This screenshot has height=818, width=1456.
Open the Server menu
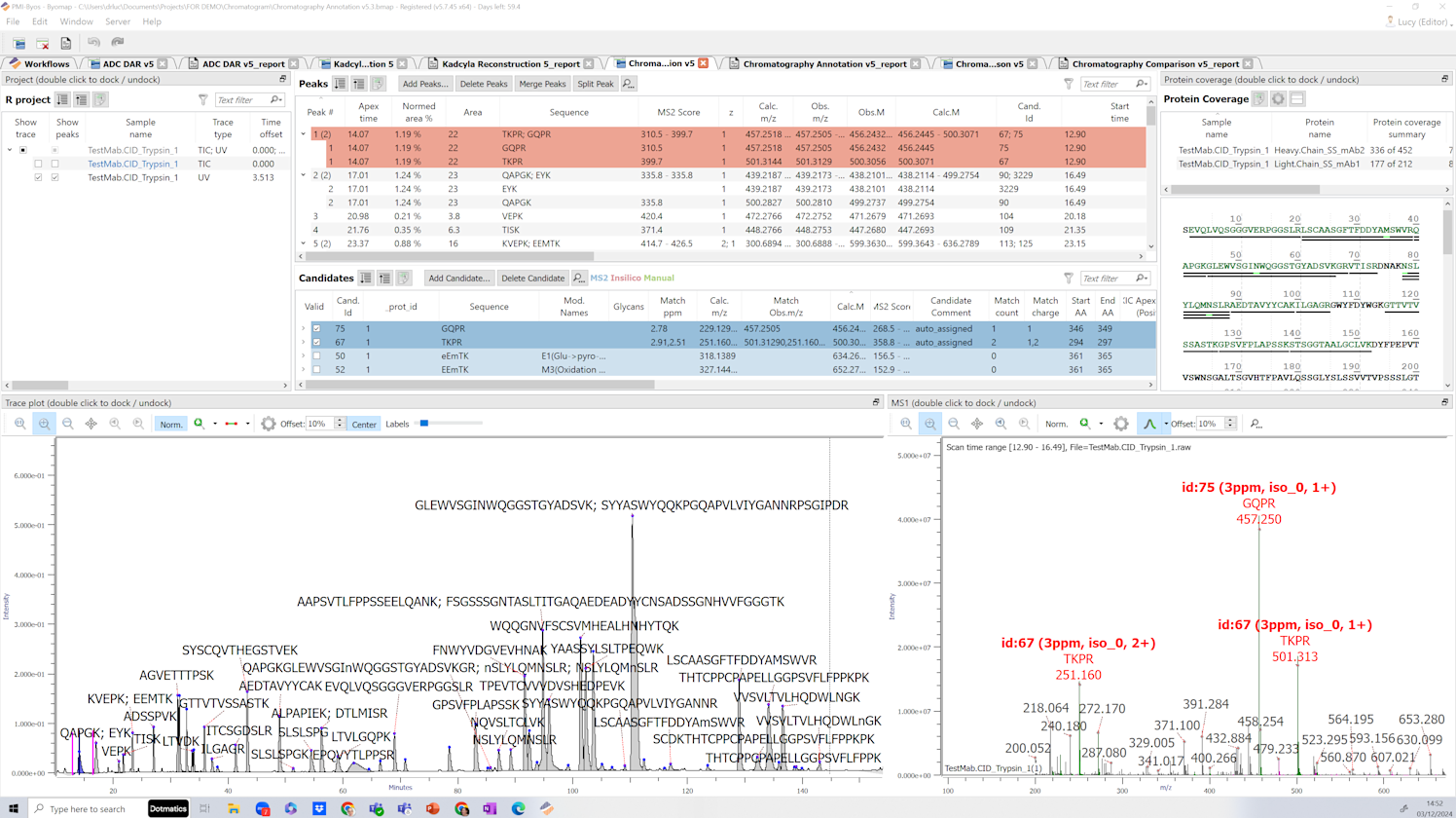click(118, 21)
